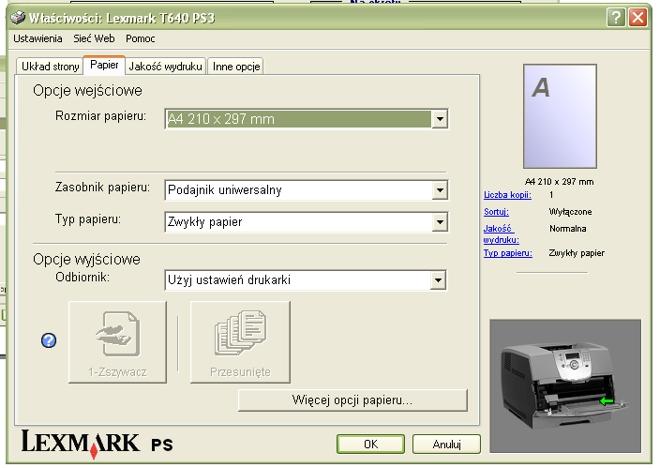Switch to the Układ strony tab

(x=50, y=66)
